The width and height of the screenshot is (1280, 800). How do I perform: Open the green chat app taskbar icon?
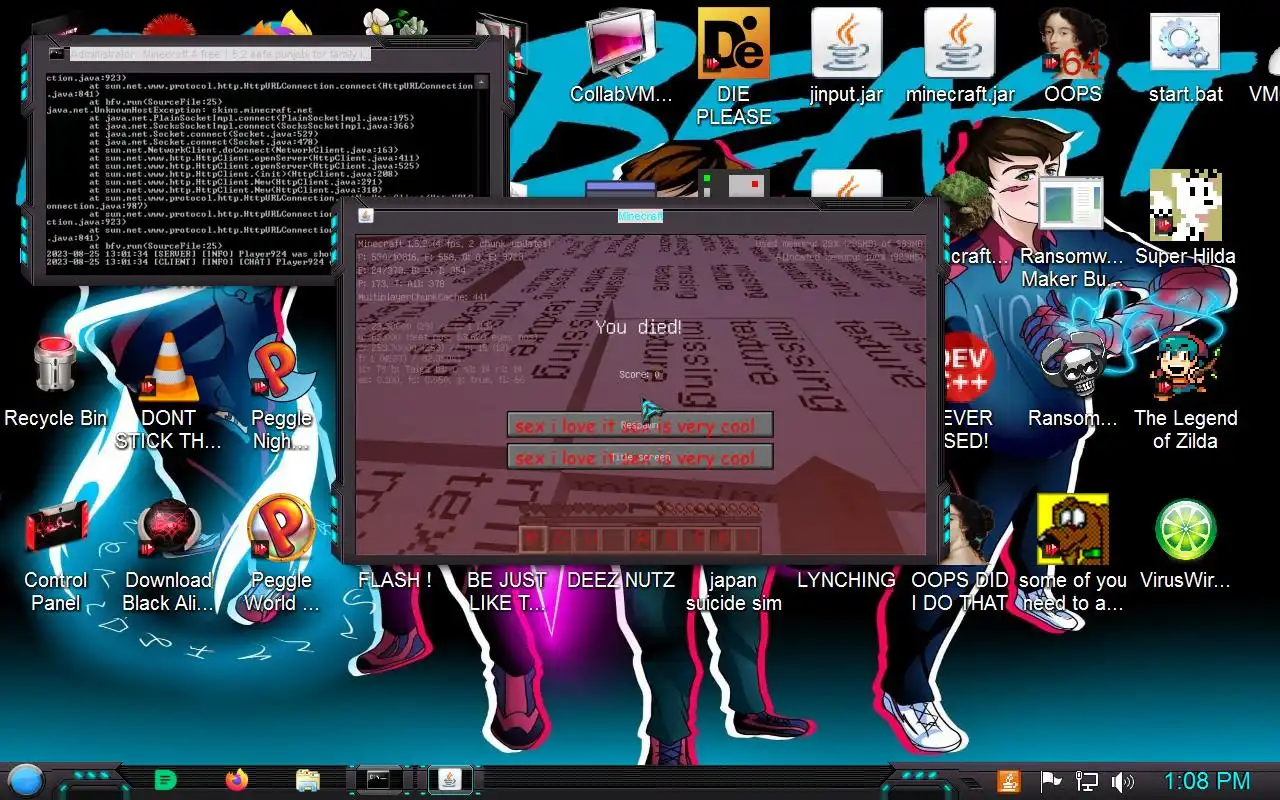point(166,780)
